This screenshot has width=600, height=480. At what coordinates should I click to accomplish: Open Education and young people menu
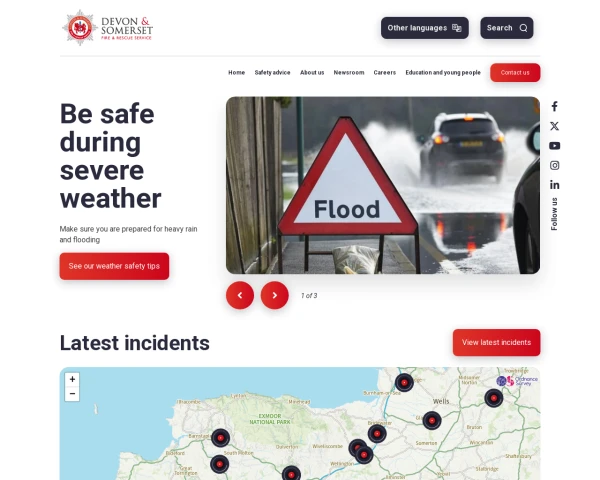tap(443, 72)
